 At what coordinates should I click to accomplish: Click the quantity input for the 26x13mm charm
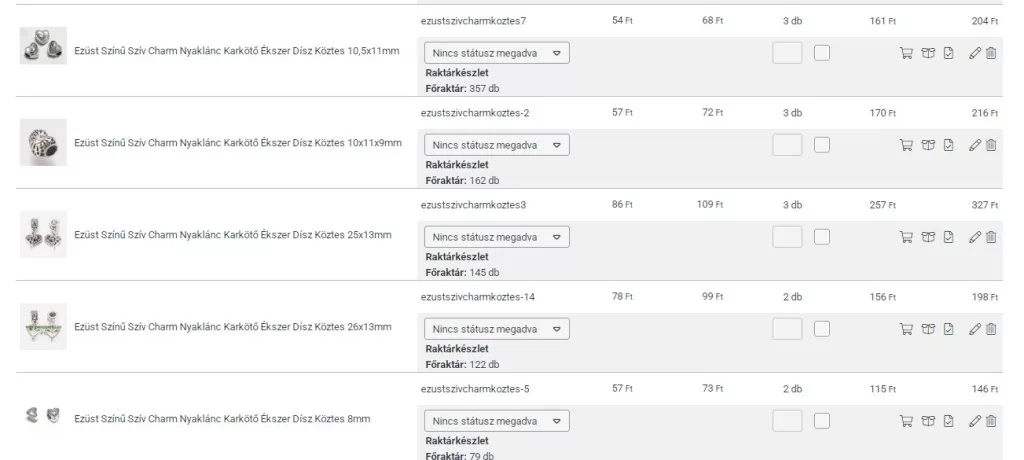click(787, 329)
